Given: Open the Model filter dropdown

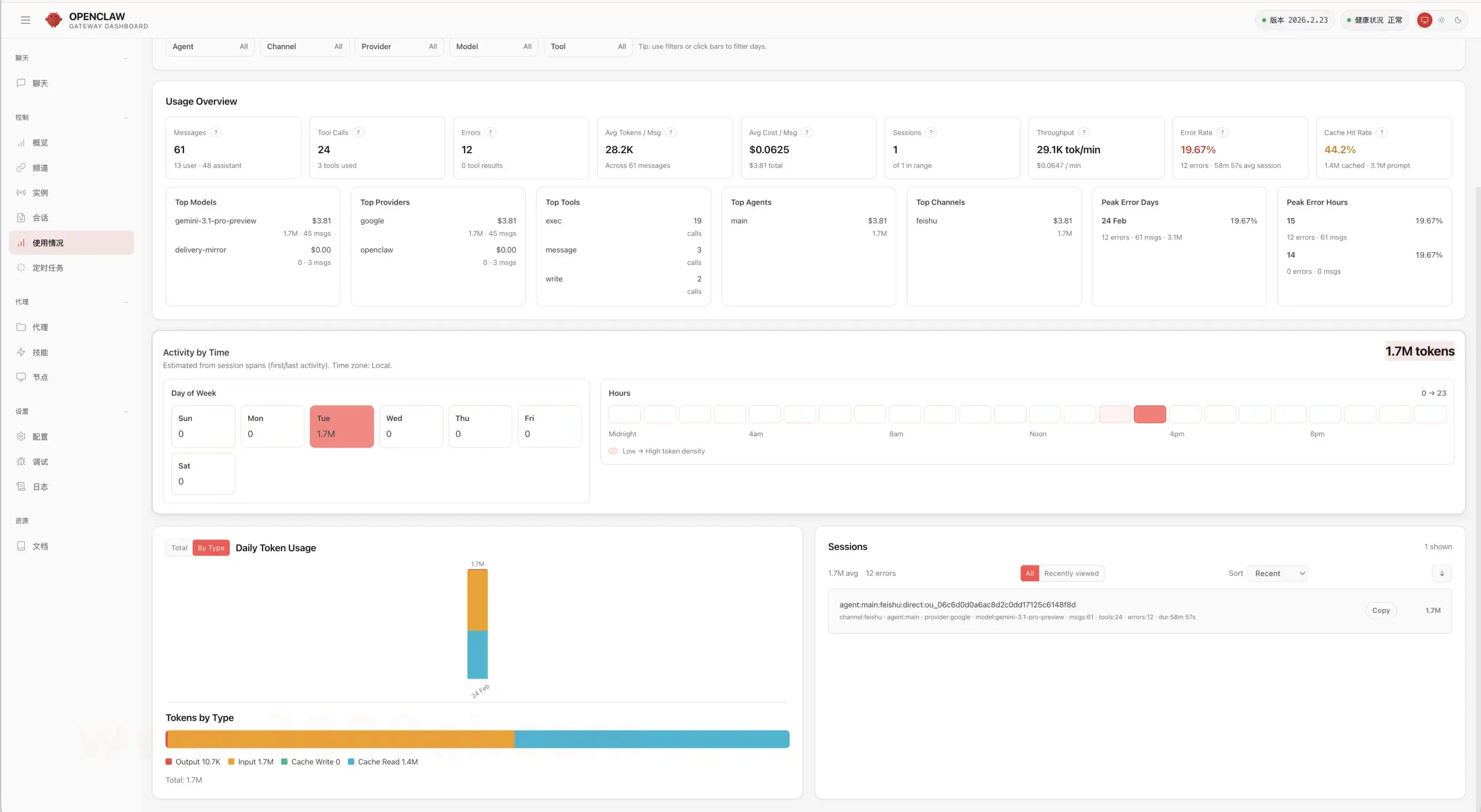Looking at the screenshot, I should [493, 47].
